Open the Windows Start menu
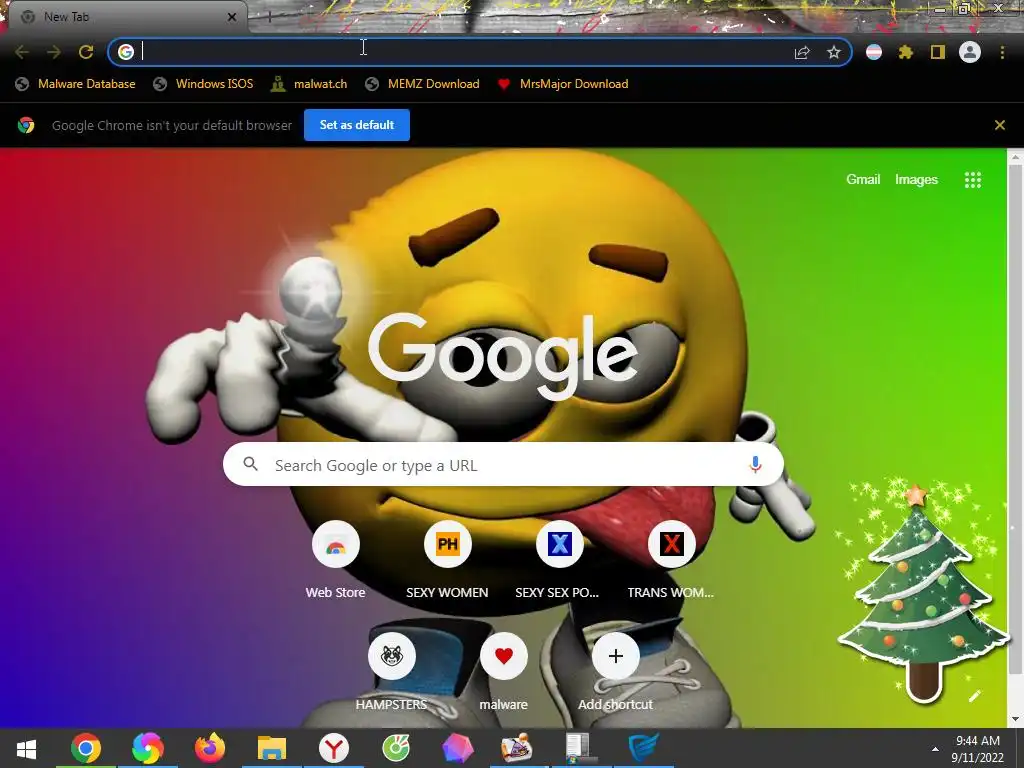Image resolution: width=1024 pixels, height=768 pixels. coord(26,748)
